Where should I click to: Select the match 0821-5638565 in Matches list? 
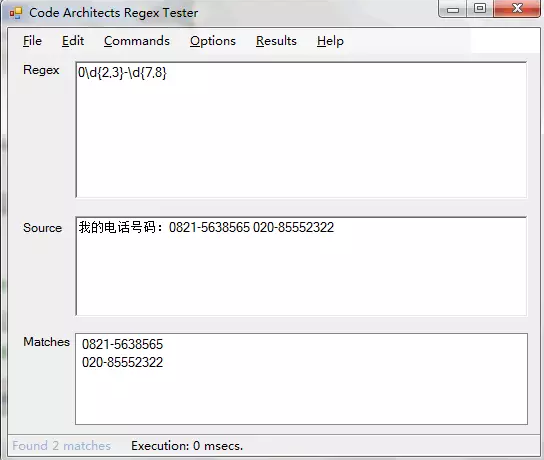click(122, 344)
